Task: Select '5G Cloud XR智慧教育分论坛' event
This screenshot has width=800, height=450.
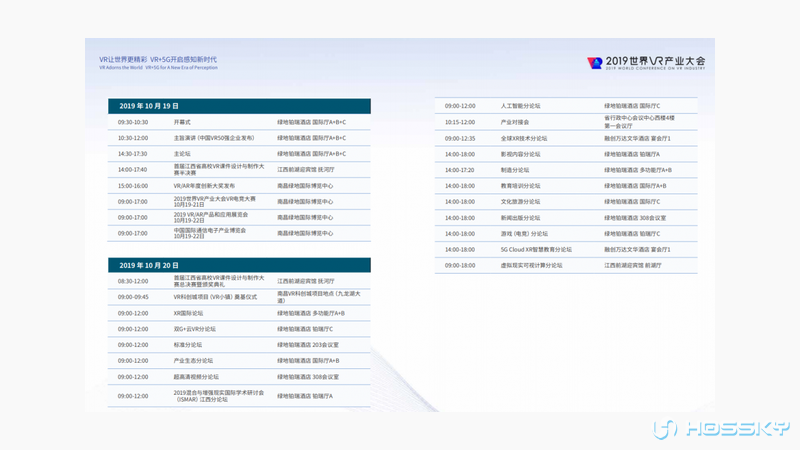Action: click(x=536, y=250)
